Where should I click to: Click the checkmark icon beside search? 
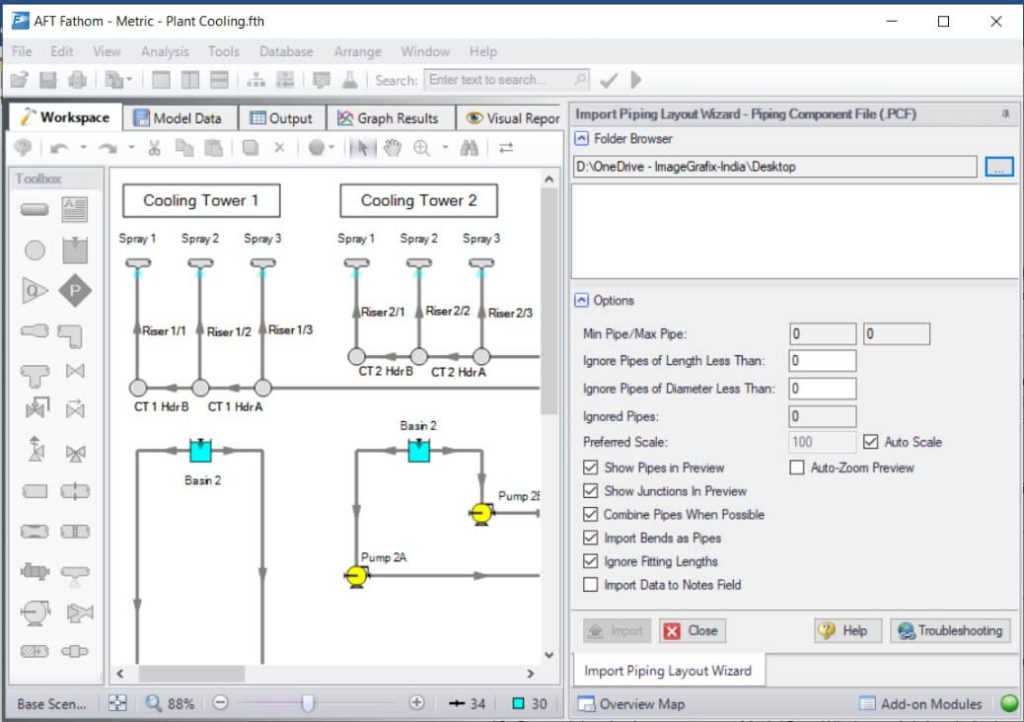coord(609,80)
